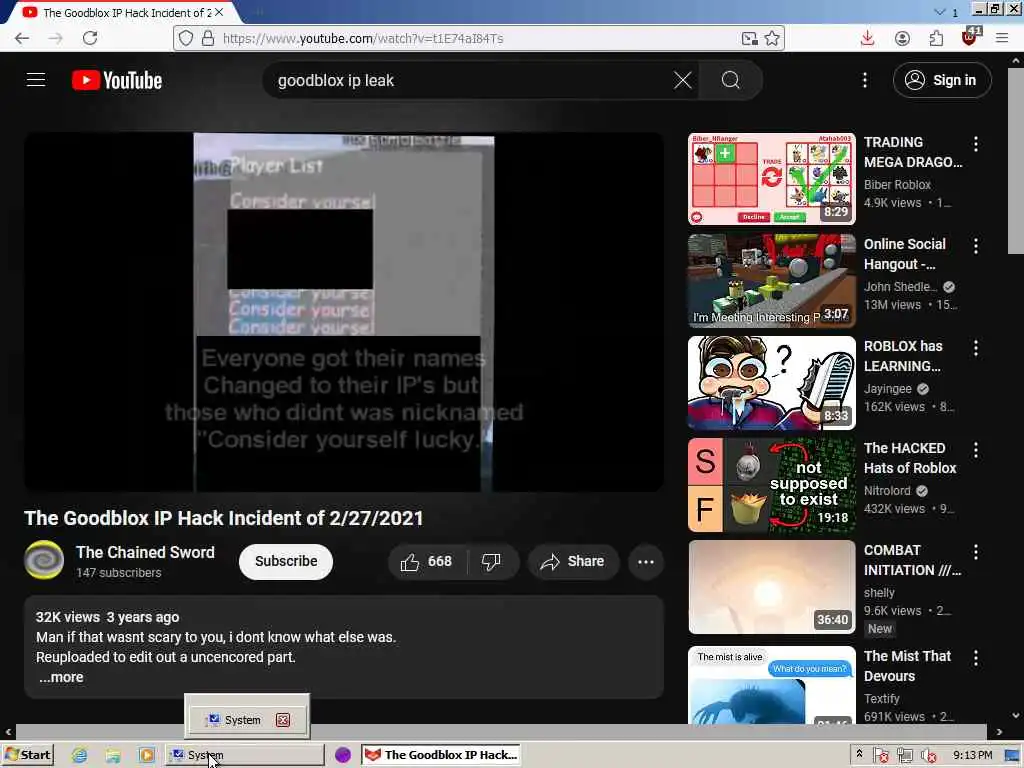Select System taskbar button
The width and height of the screenshot is (1024, 768).
click(x=245, y=755)
